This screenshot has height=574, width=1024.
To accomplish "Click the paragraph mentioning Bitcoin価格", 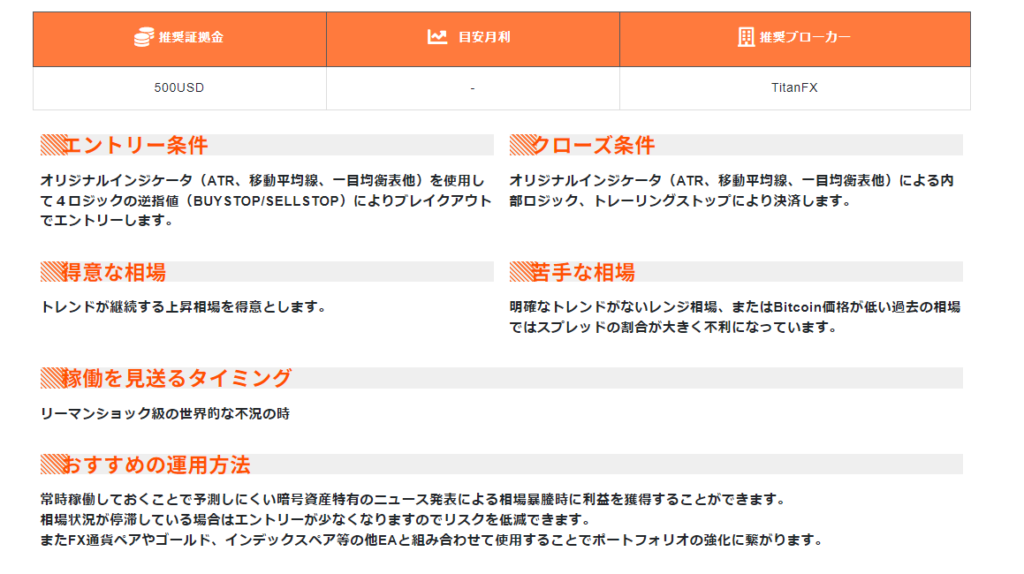I will coord(735,317).
